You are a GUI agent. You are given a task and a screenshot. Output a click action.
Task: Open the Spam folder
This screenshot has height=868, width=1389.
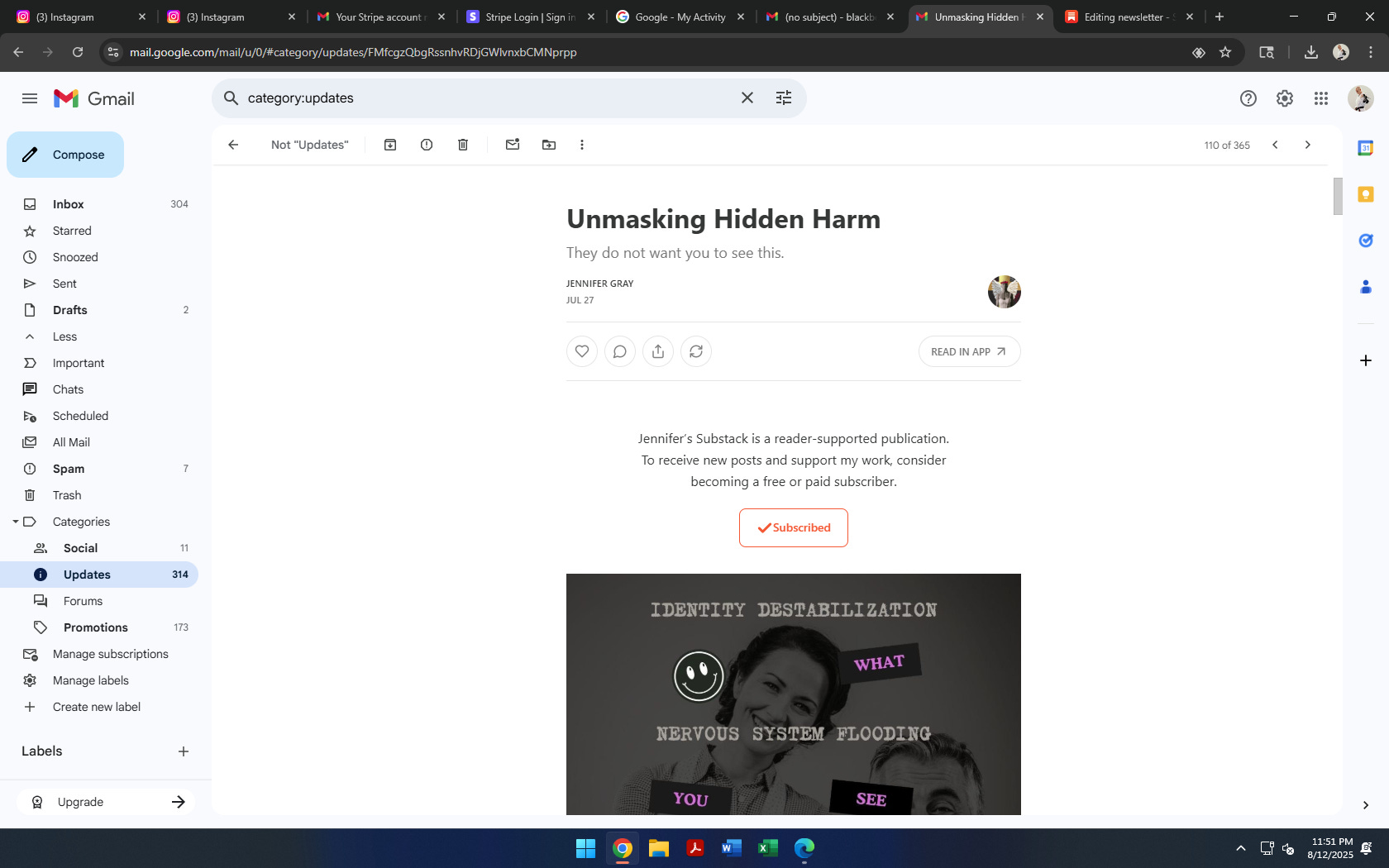pos(99,469)
